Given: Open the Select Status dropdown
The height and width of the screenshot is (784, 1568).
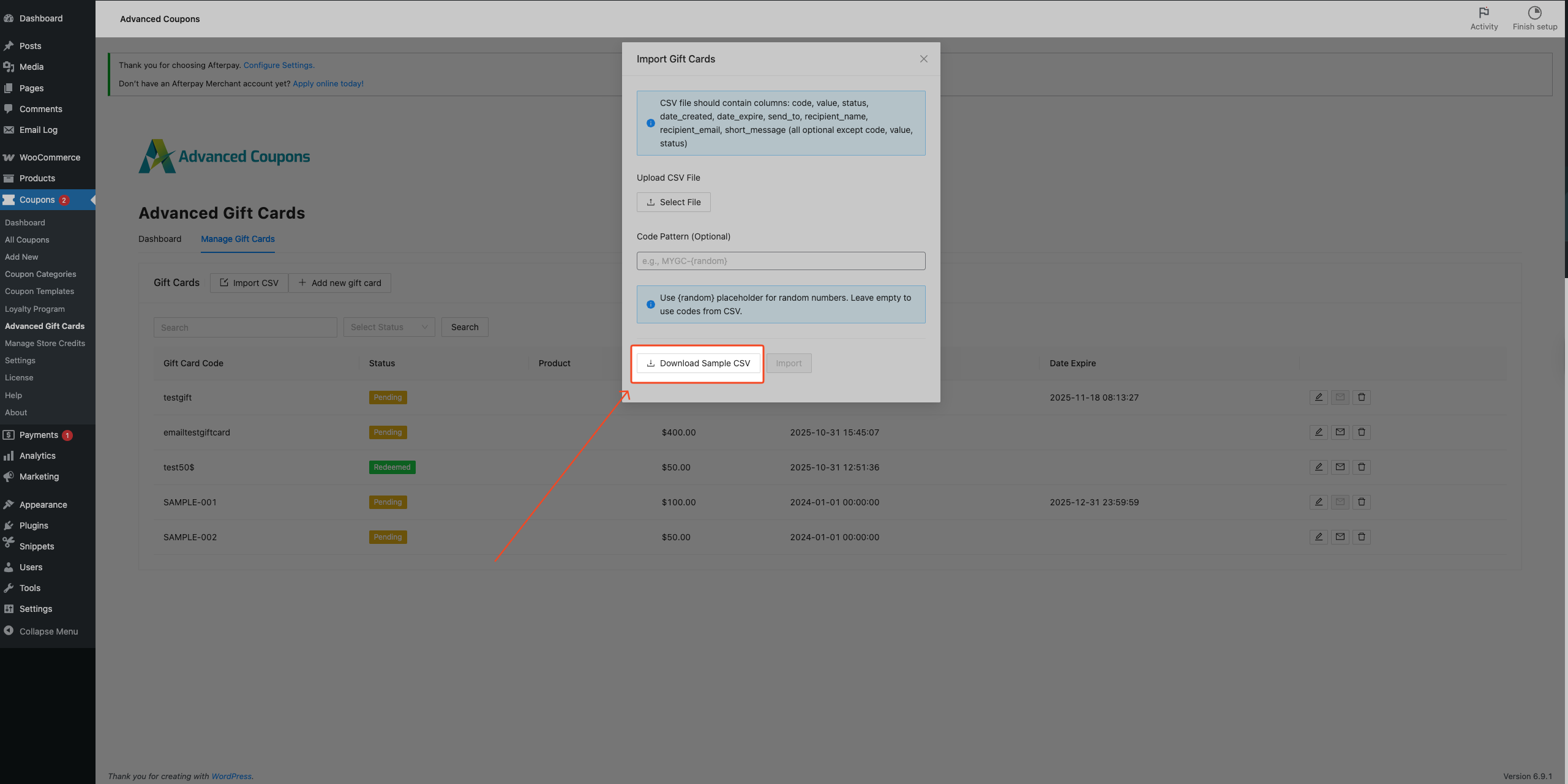Looking at the screenshot, I should 389,327.
